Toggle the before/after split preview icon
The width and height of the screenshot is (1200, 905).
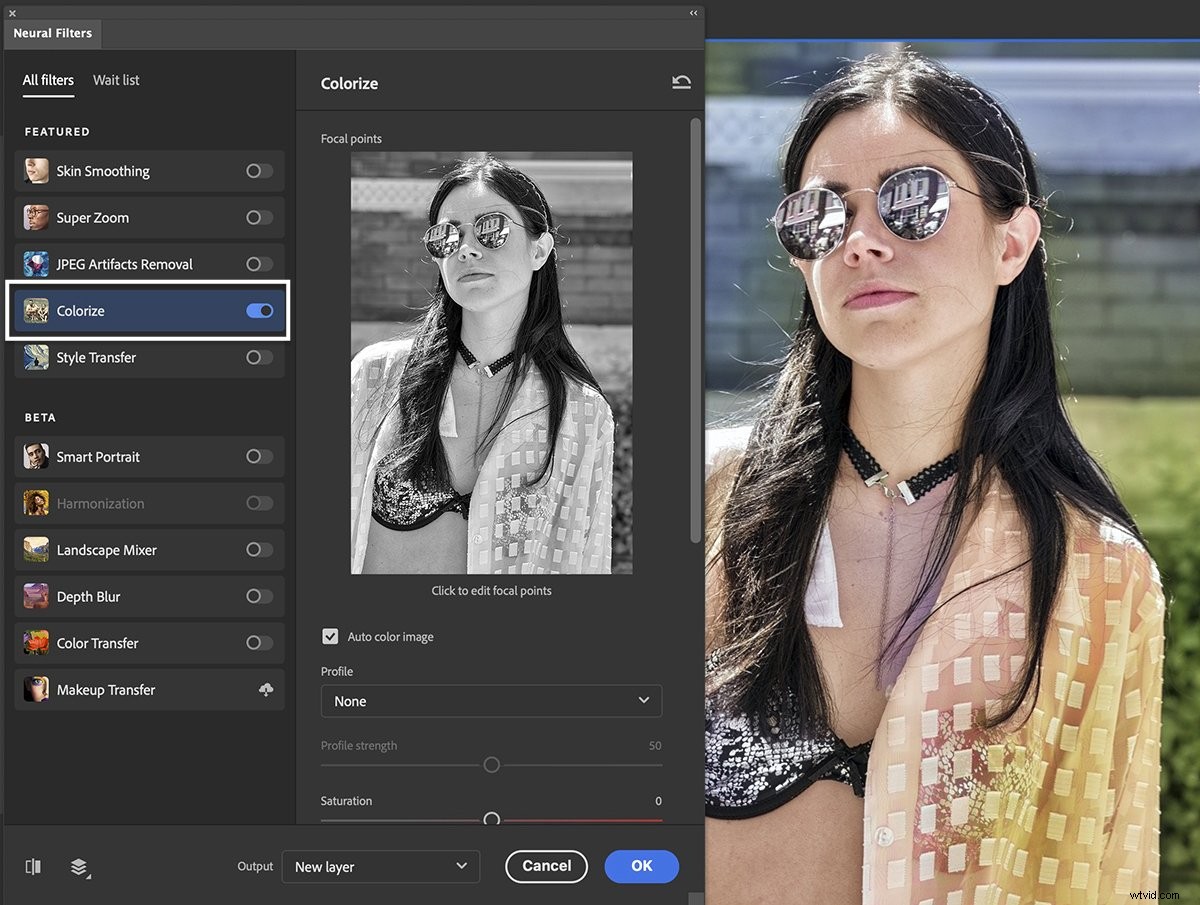click(33, 867)
